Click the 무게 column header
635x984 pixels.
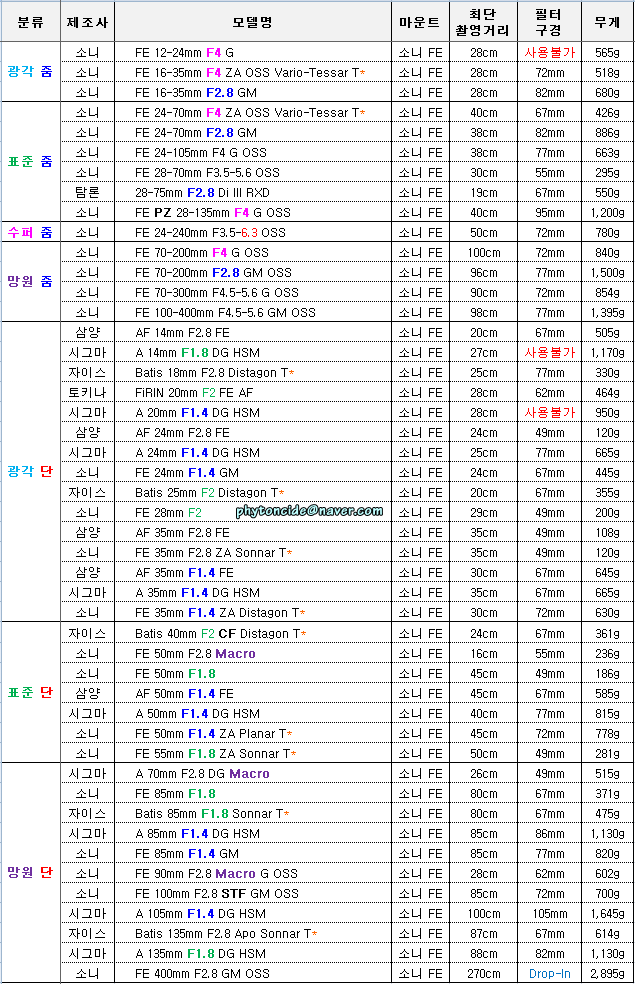pos(607,23)
